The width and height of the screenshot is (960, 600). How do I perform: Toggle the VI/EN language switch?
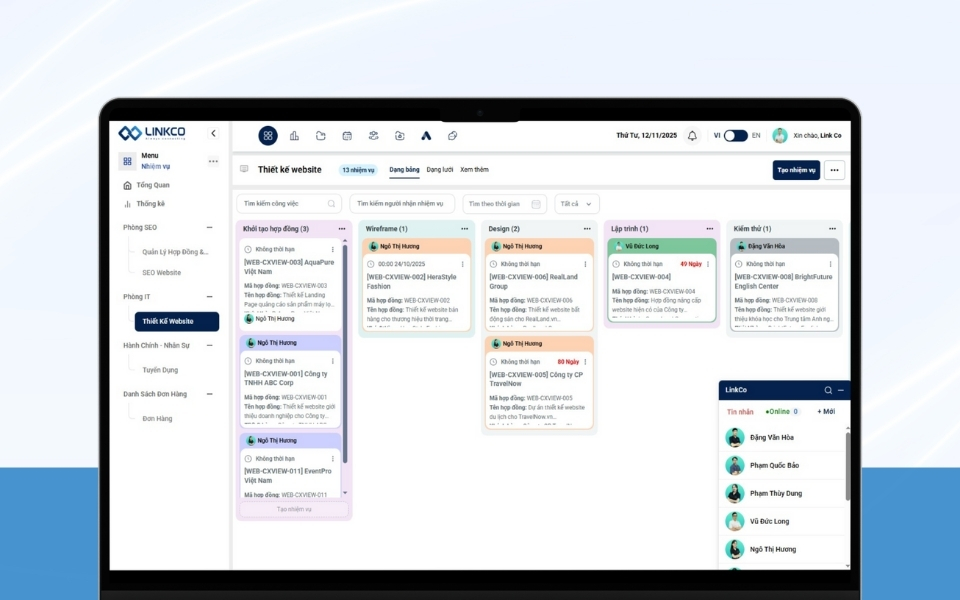[736, 136]
